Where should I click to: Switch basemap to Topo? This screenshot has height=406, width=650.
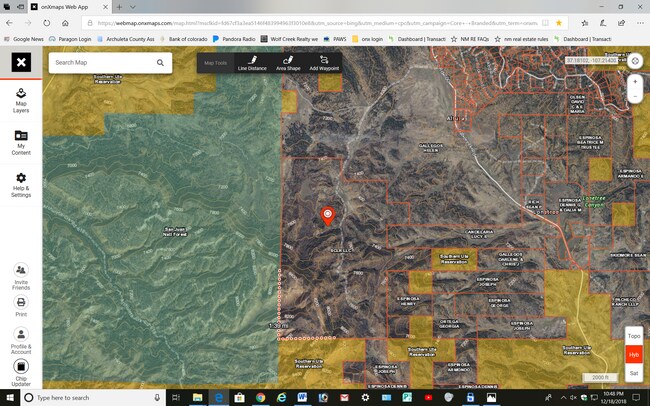(x=633, y=337)
